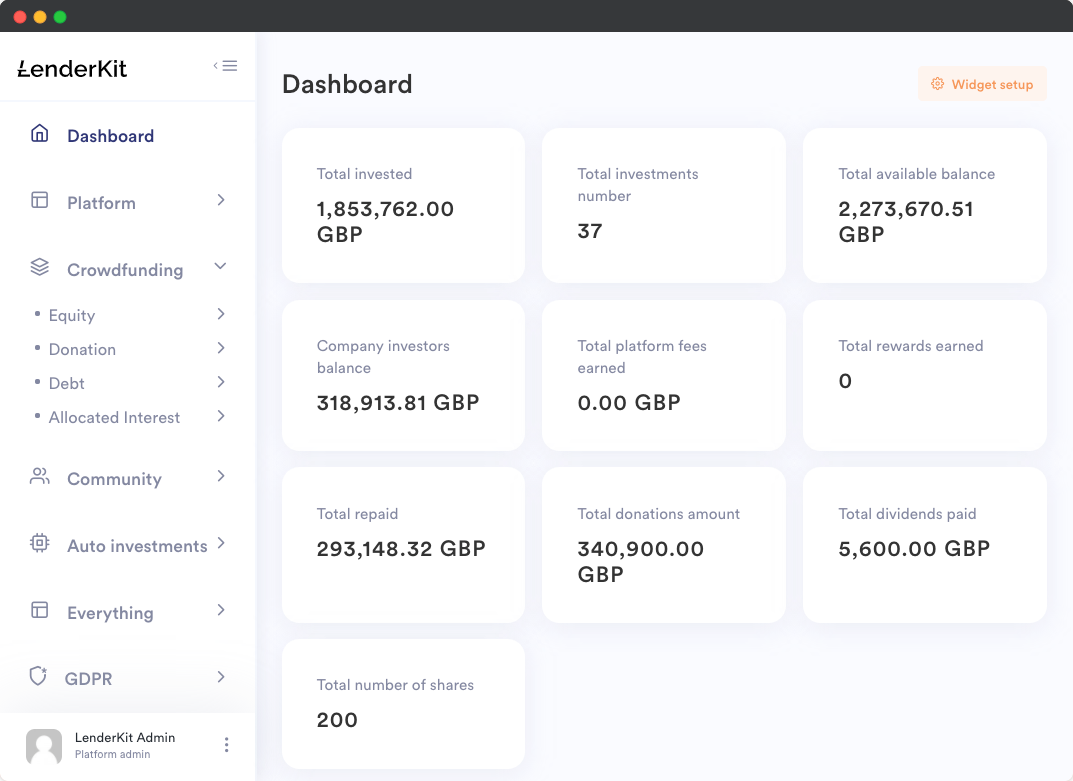
Task: Click the LenderKit Admin avatar
Action: pyautogui.click(x=44, y=746)
